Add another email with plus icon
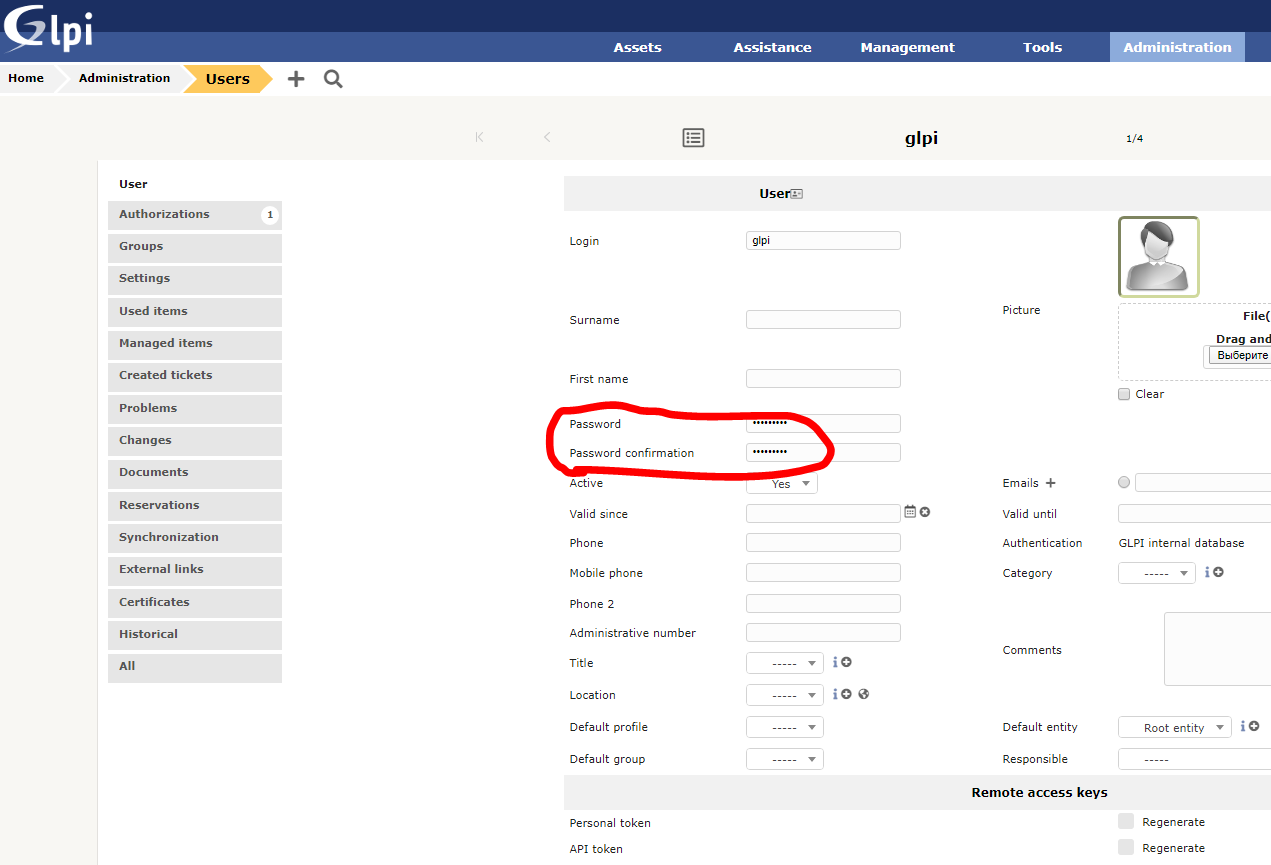 1050,483
